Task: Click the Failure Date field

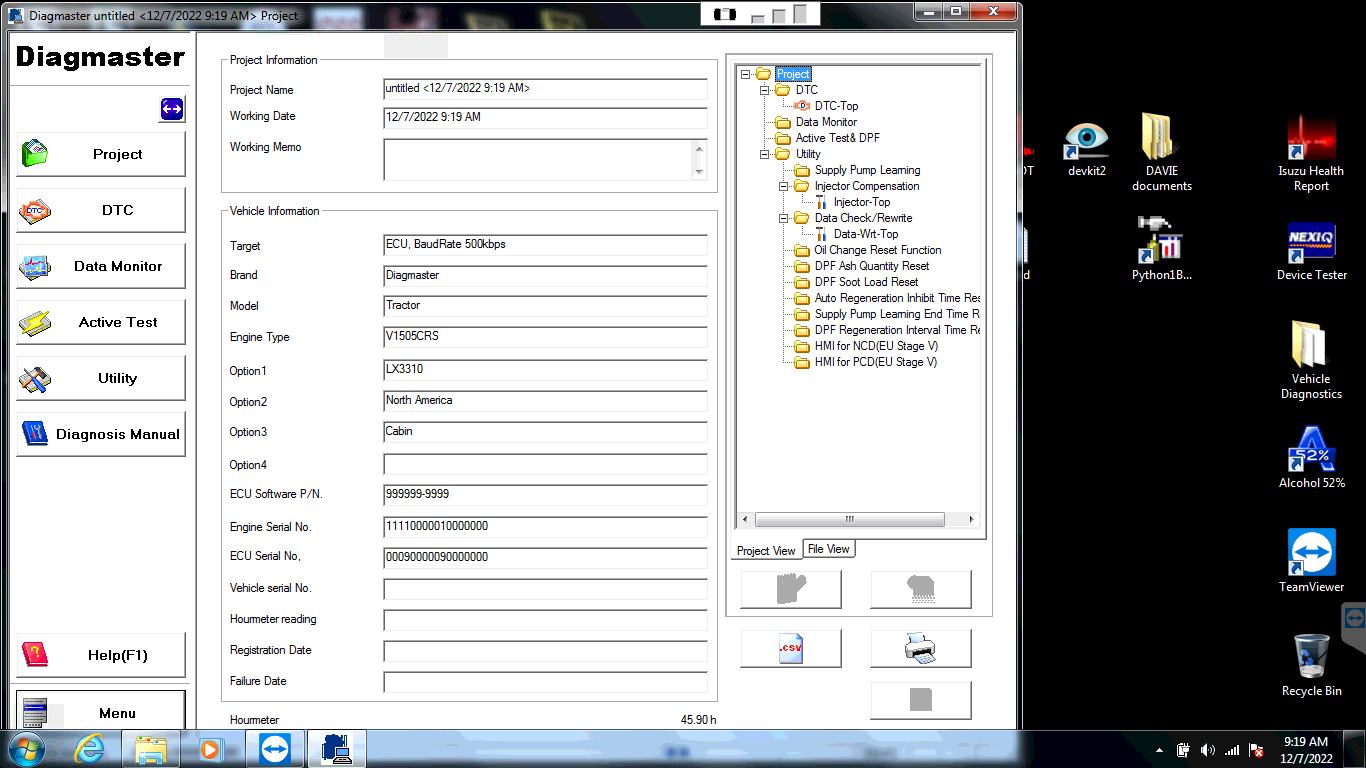Action: (x=545, y=682)
